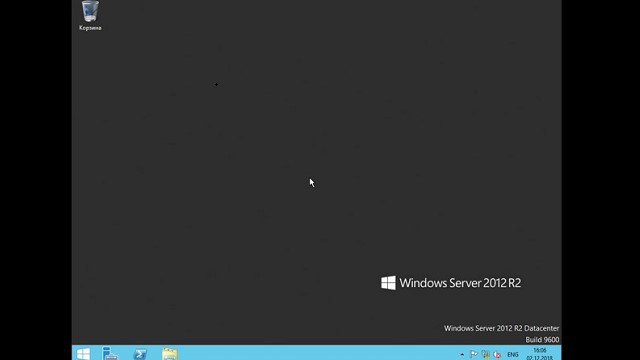Switch input language via ENG indicator
Viewport: 640px width, 360px height.
click(x=513, y=355)
